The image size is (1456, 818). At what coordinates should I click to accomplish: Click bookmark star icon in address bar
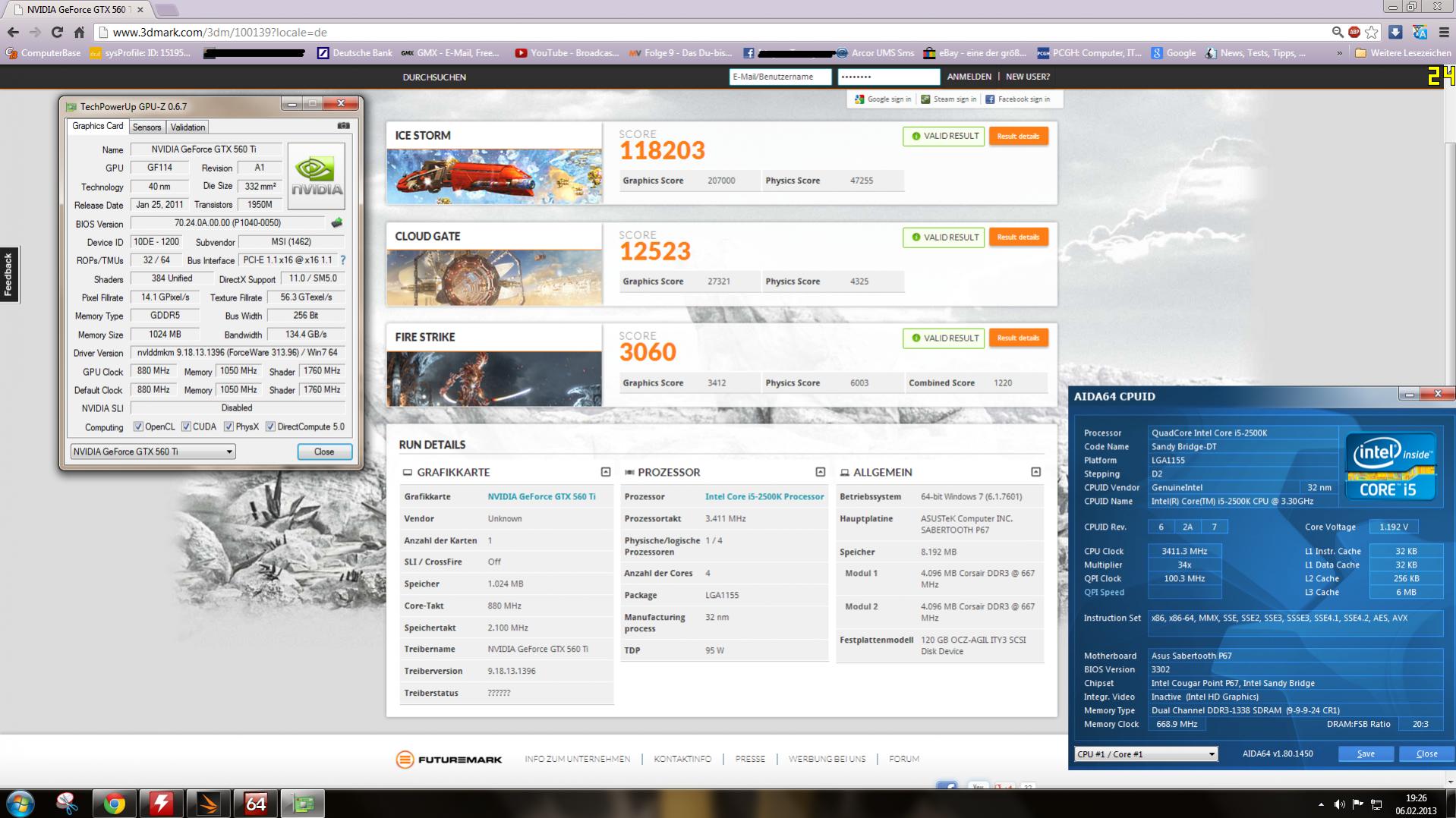tap(1372, 32)
